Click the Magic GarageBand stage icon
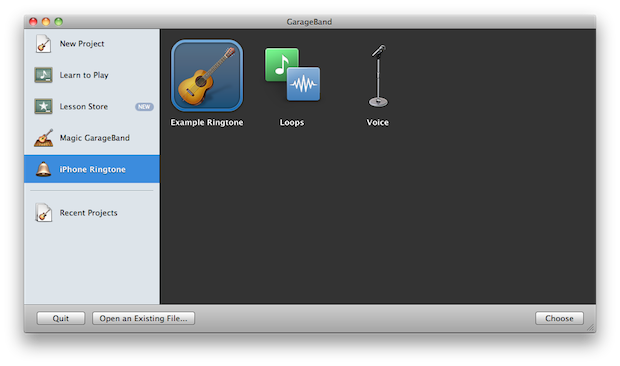This screenshot has width=620, height=366. point(43,138)
